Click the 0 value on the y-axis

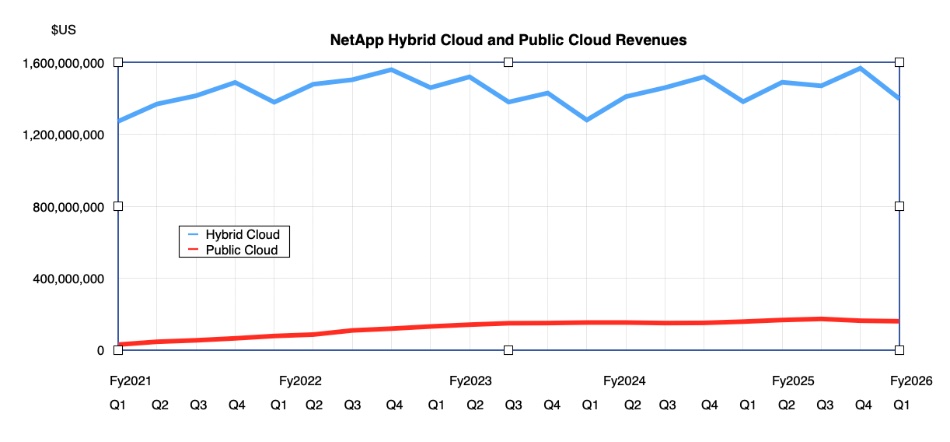(x=102, y=351)
